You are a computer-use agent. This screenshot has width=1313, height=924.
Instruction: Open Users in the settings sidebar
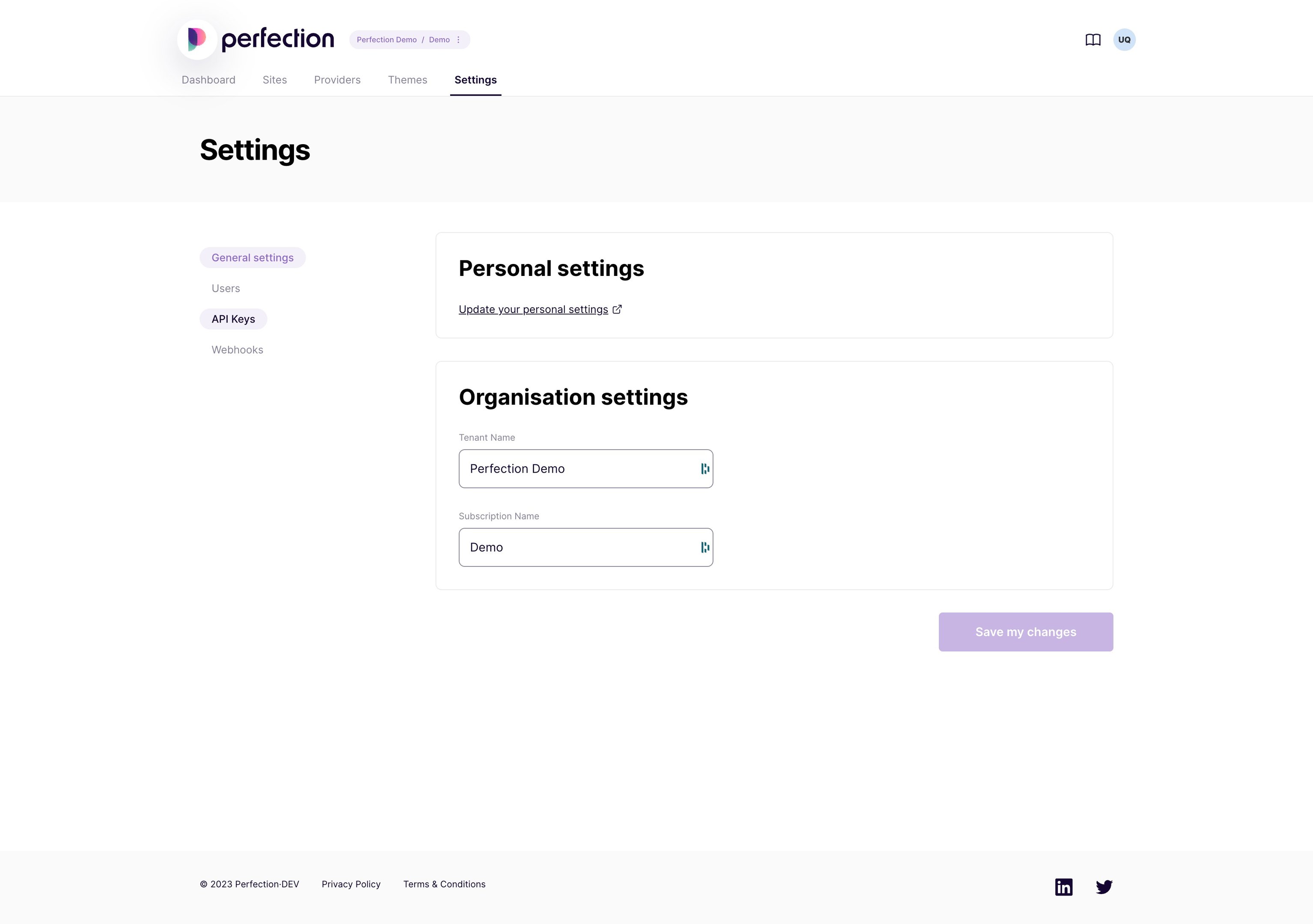(x=225, y=289)
